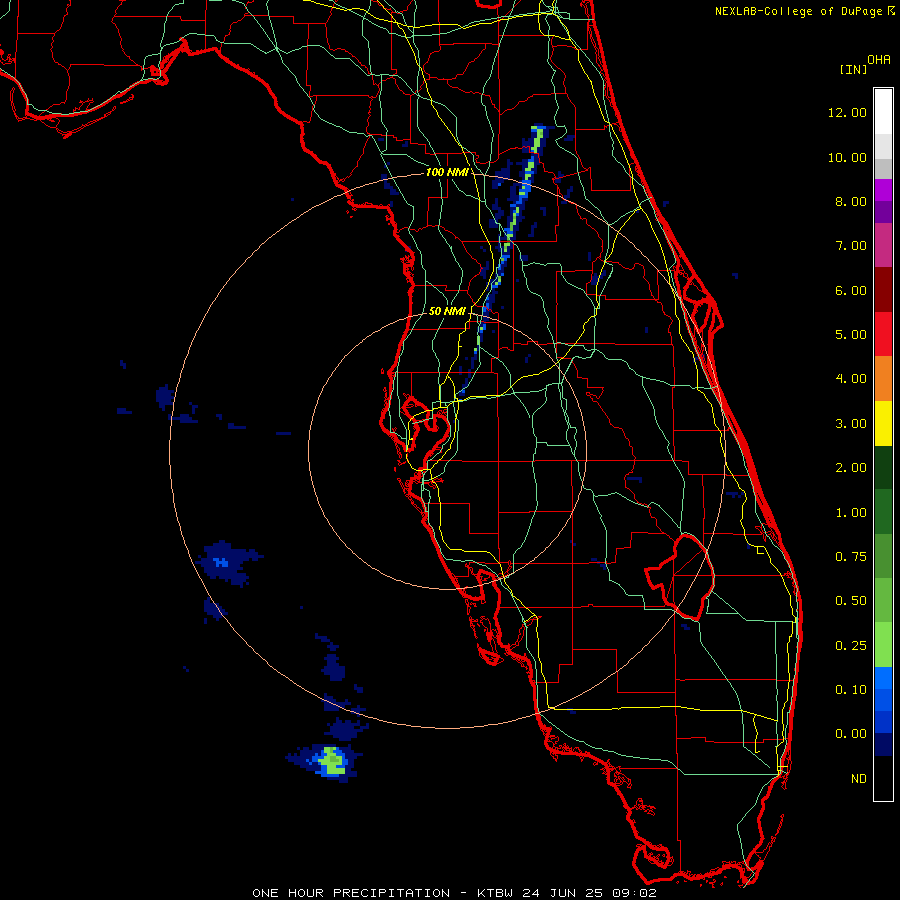
Task: Click the ND no-data label
Action: pos(859,779)
